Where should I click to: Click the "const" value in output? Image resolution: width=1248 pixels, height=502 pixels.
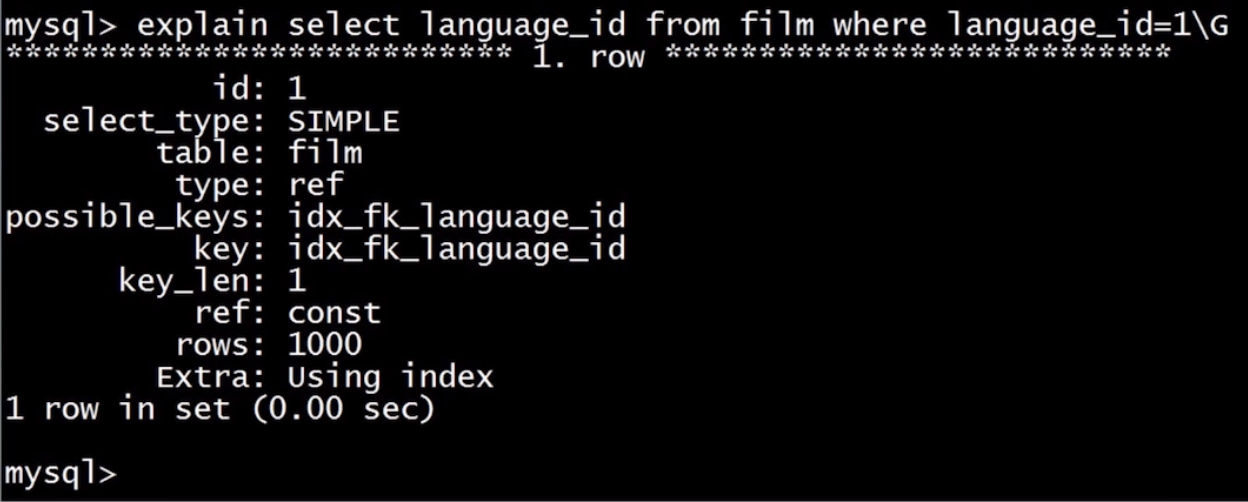pos(334,312)
